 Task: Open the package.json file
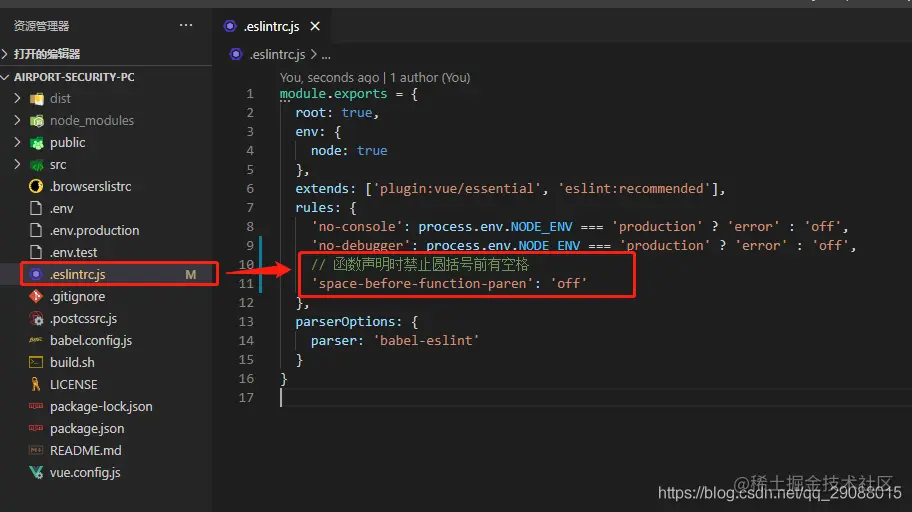click(x=87, y=428)
